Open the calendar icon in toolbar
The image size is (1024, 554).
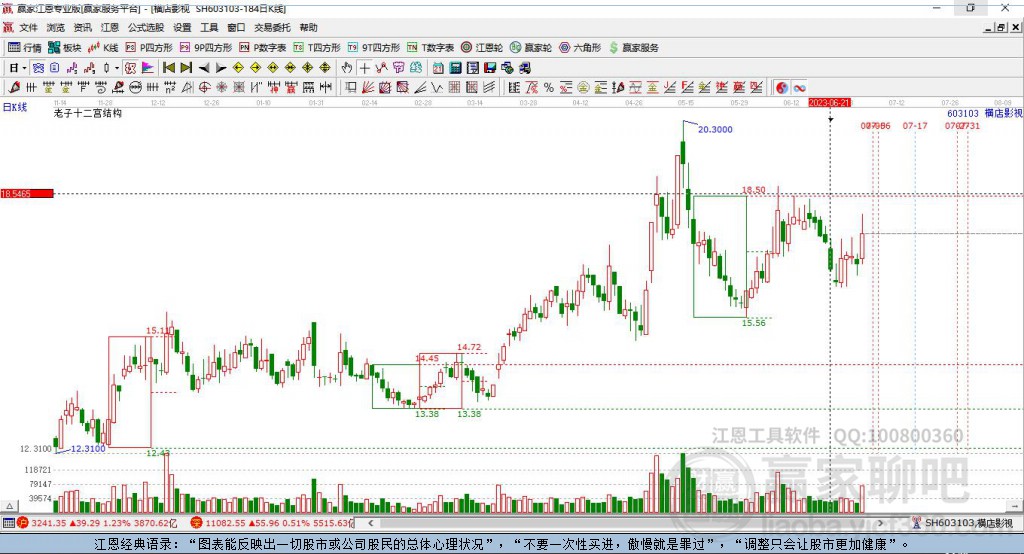point(438,68)
